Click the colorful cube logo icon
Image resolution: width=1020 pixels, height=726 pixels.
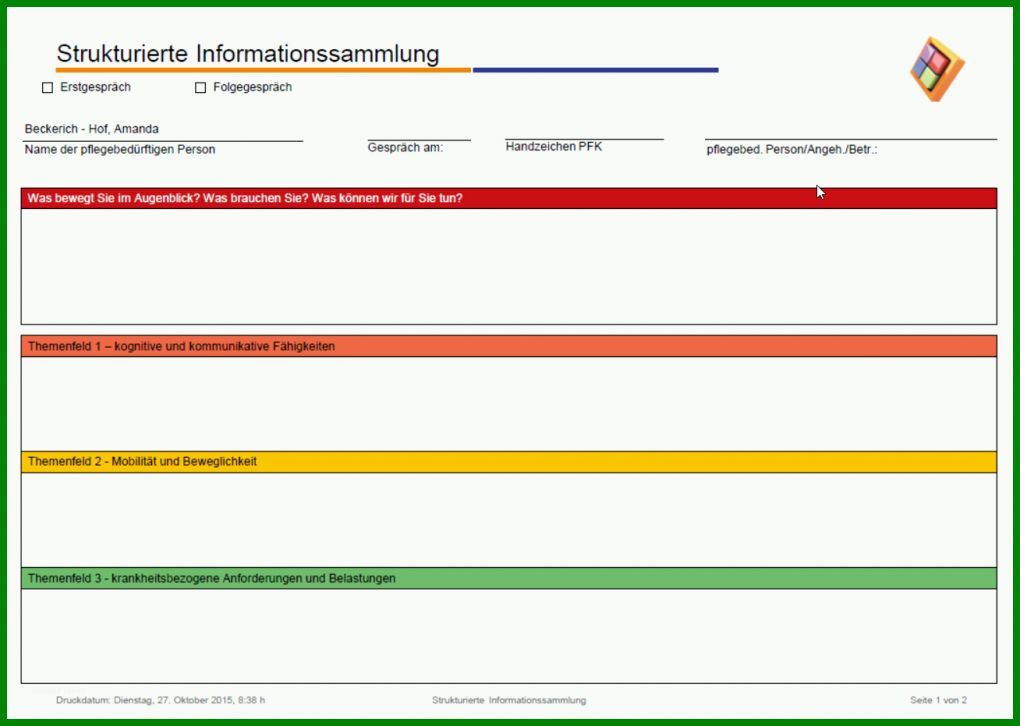tap(937, 69)
